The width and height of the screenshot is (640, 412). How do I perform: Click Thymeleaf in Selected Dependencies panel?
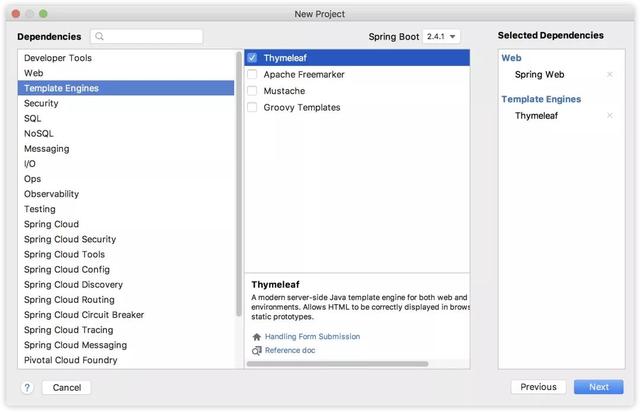(536, 116)
